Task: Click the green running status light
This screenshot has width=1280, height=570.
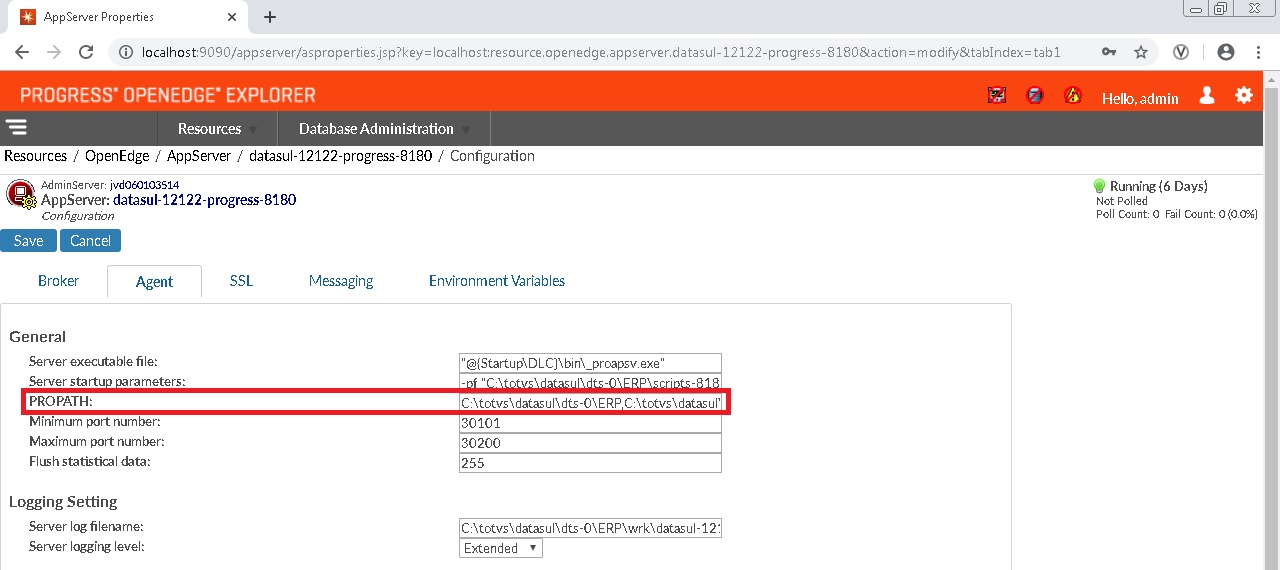Action: coord(1099,186)
